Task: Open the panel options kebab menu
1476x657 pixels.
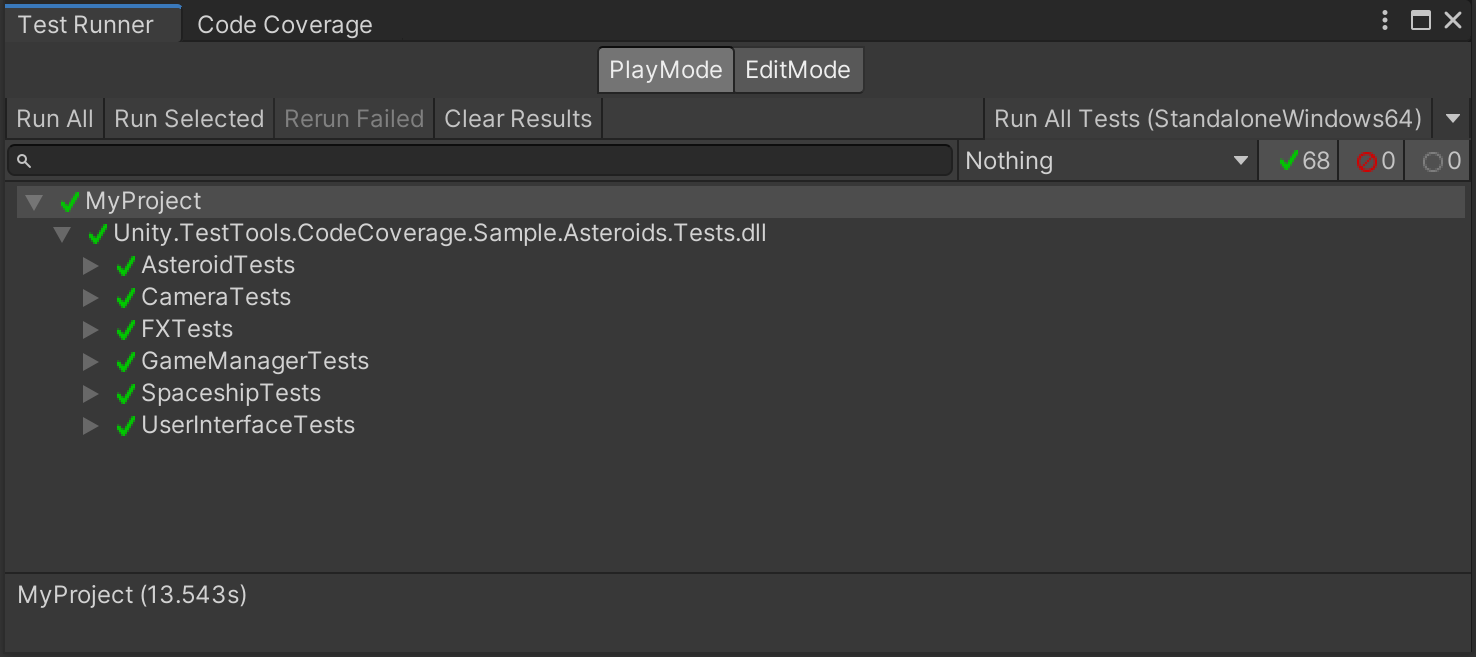Action: pyautogui.click(x=1384, y=20)
